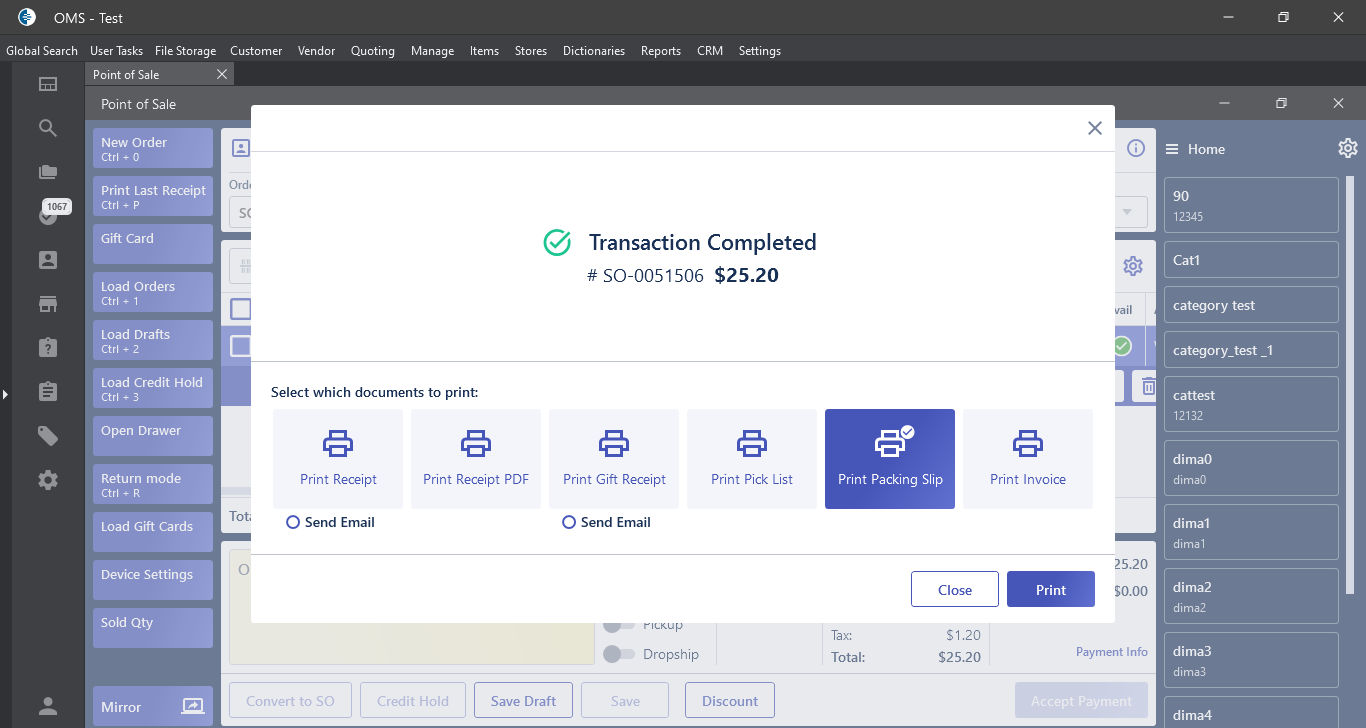
Task: Open the store icon in left sidebar
Action: pos(48,304)
